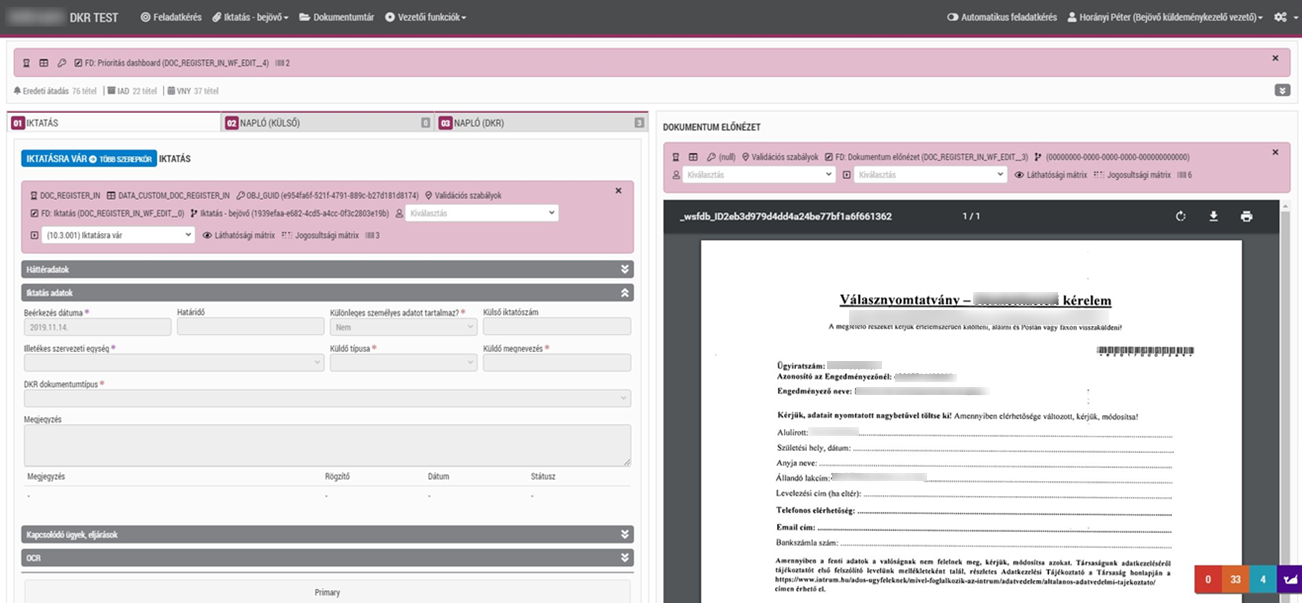Switch to the 02 NAPLÓ (KÜLSŐ) tab
1302x603 pixels.
click(328, 123)
